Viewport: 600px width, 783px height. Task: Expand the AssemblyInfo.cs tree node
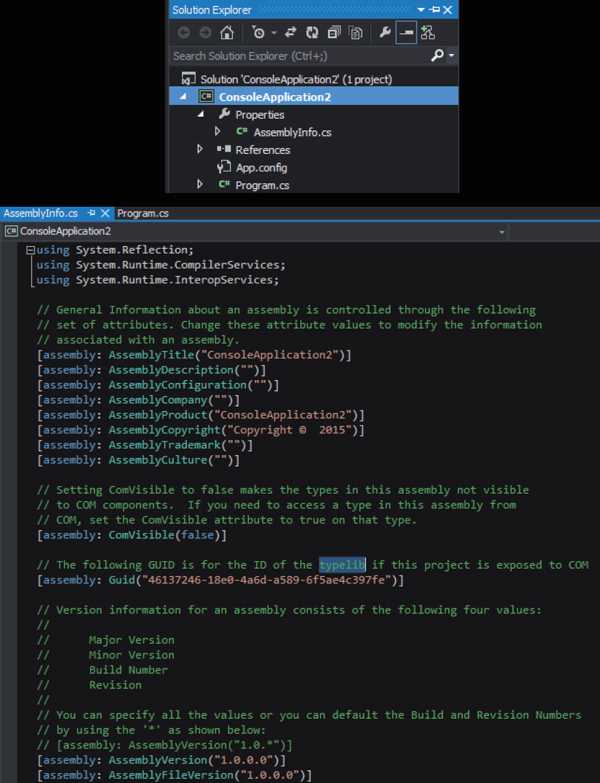click(218, 131)
